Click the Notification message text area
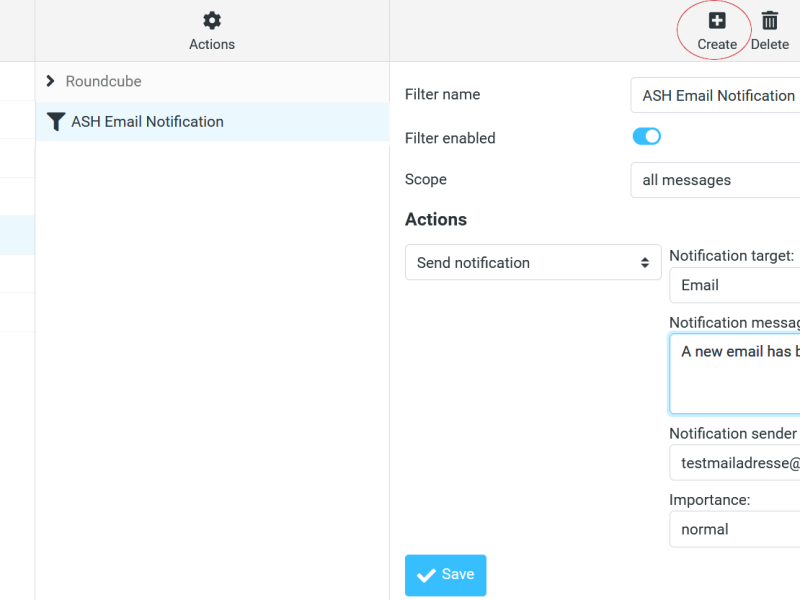Screen dimensions: 800x600 (735, 373)
